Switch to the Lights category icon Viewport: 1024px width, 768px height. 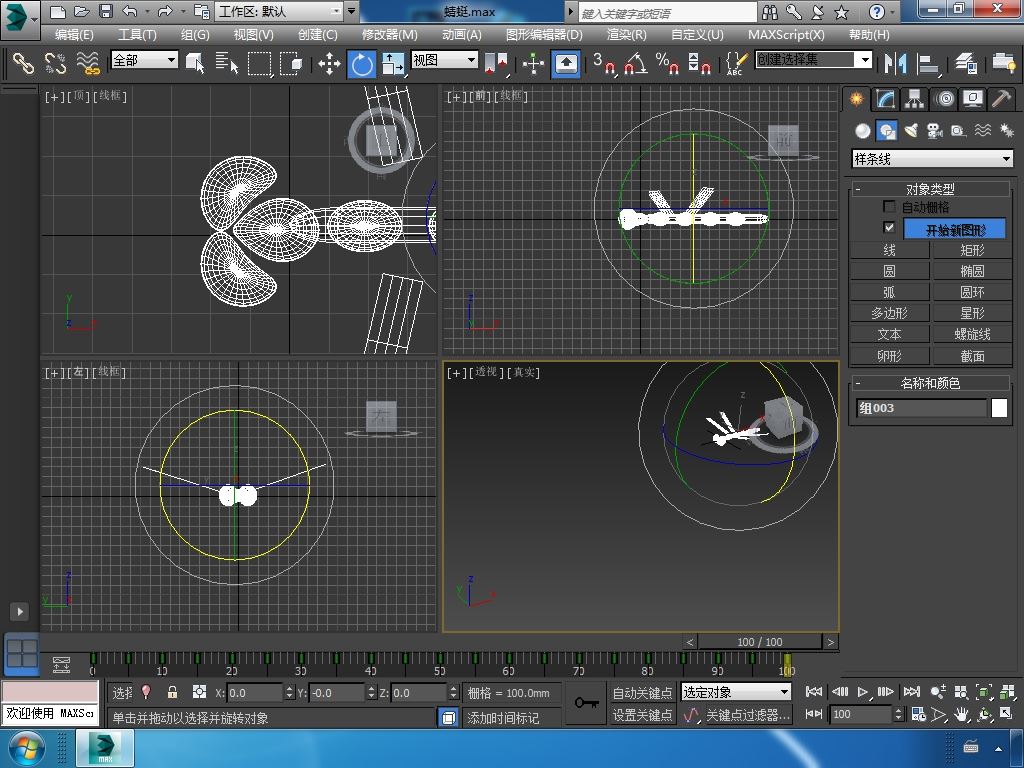coord(911,131)
